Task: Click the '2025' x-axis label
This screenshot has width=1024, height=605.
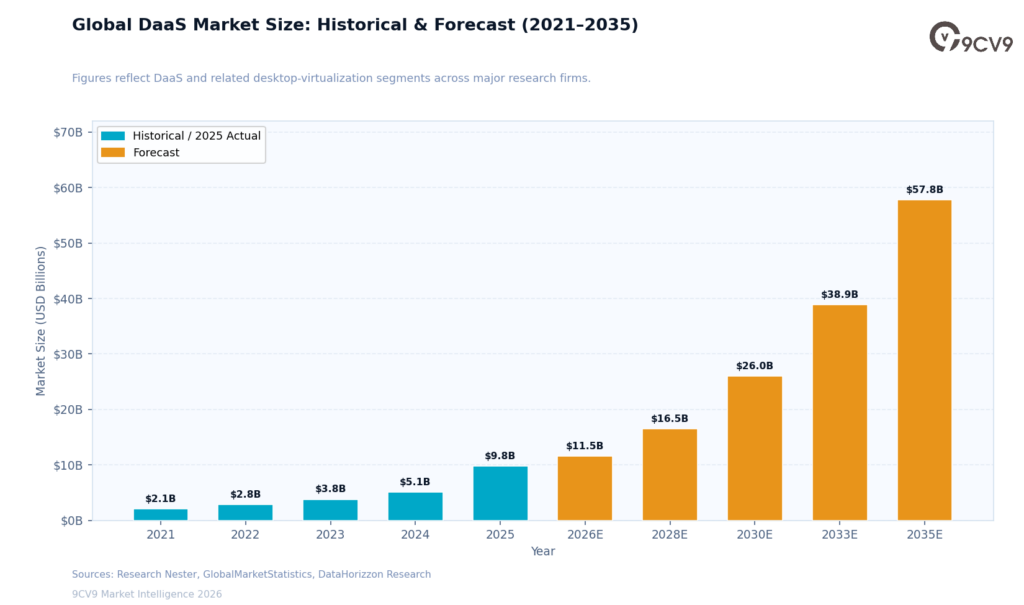Action: (x=500, y=534)
